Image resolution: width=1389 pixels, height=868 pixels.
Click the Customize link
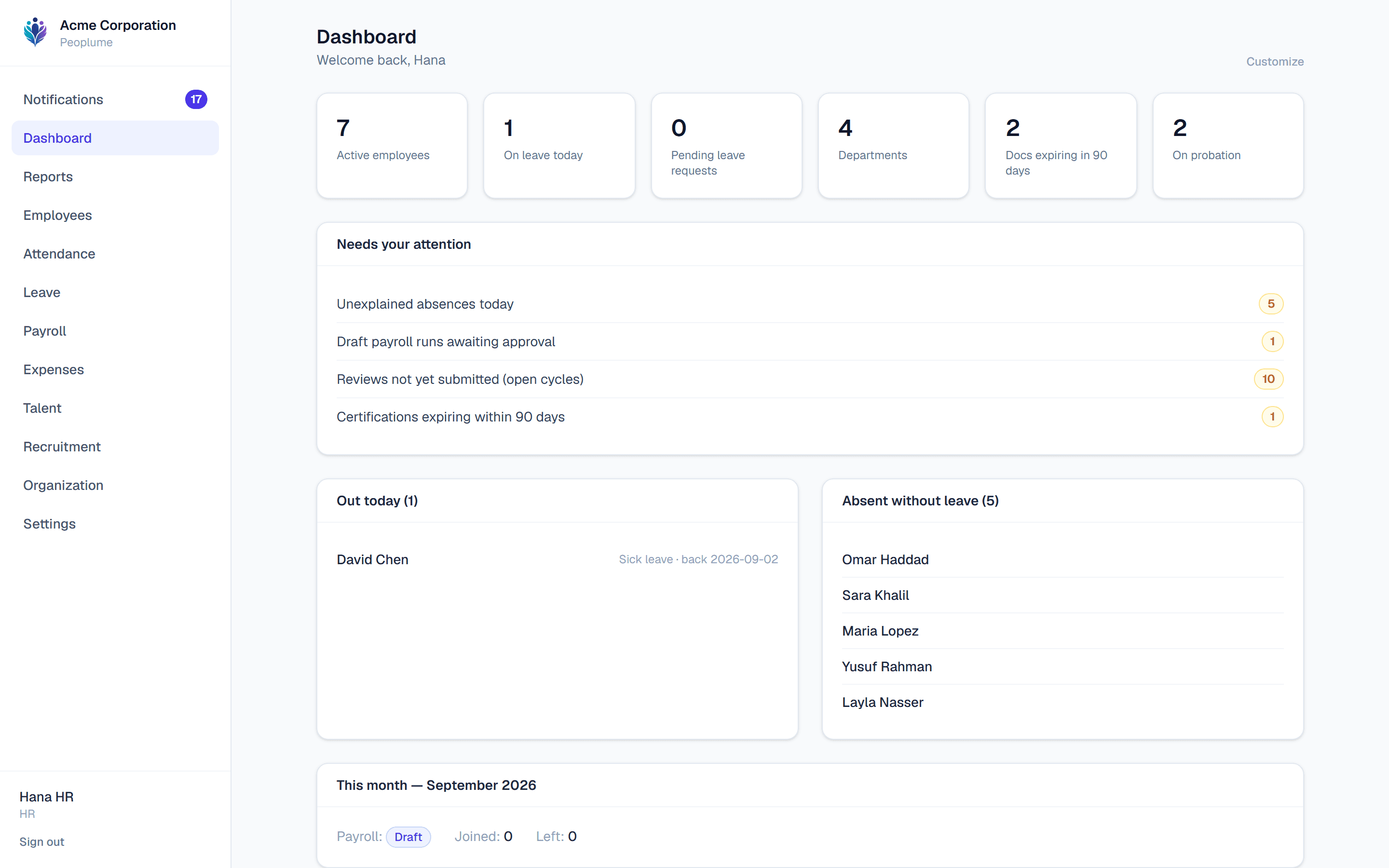[1275, 61]
